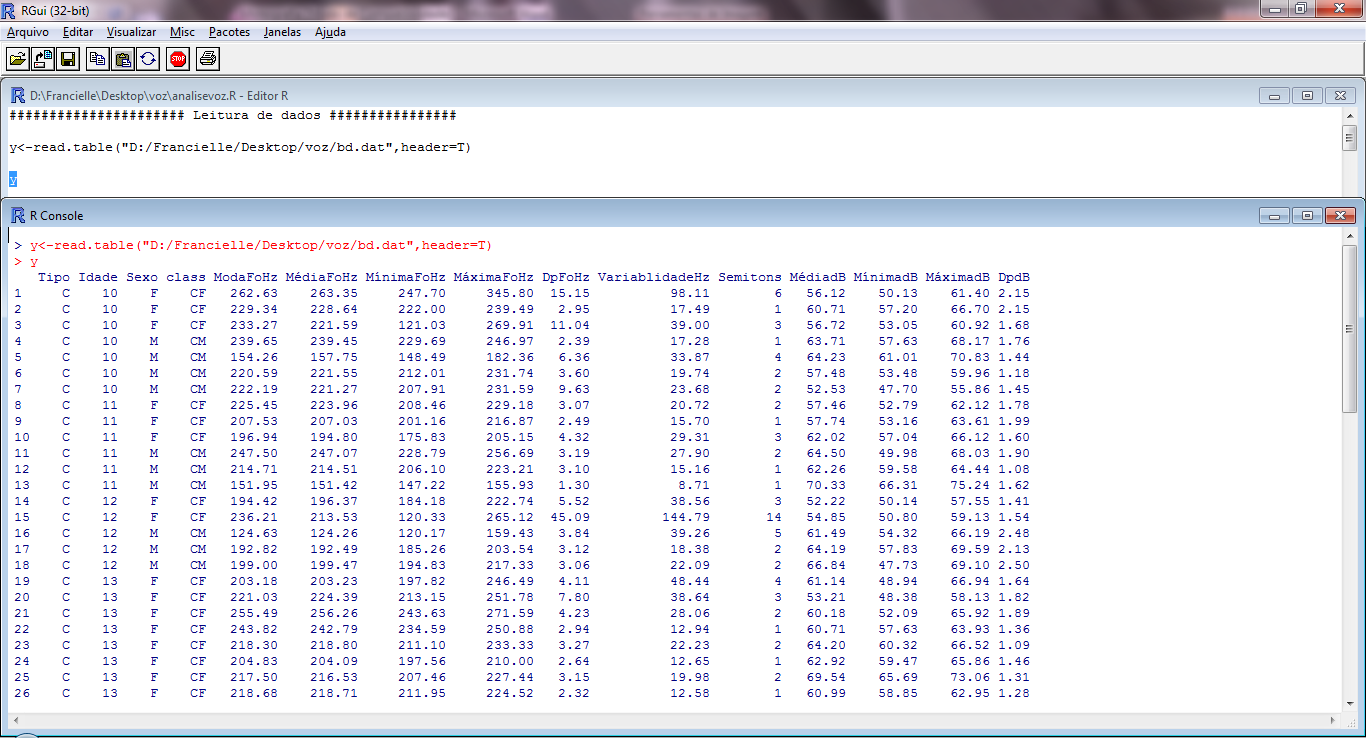Screen dimensions: 1366x738
Task: Click the Editor window scrollbar thumb
Action: click(x=1349, y=138)
